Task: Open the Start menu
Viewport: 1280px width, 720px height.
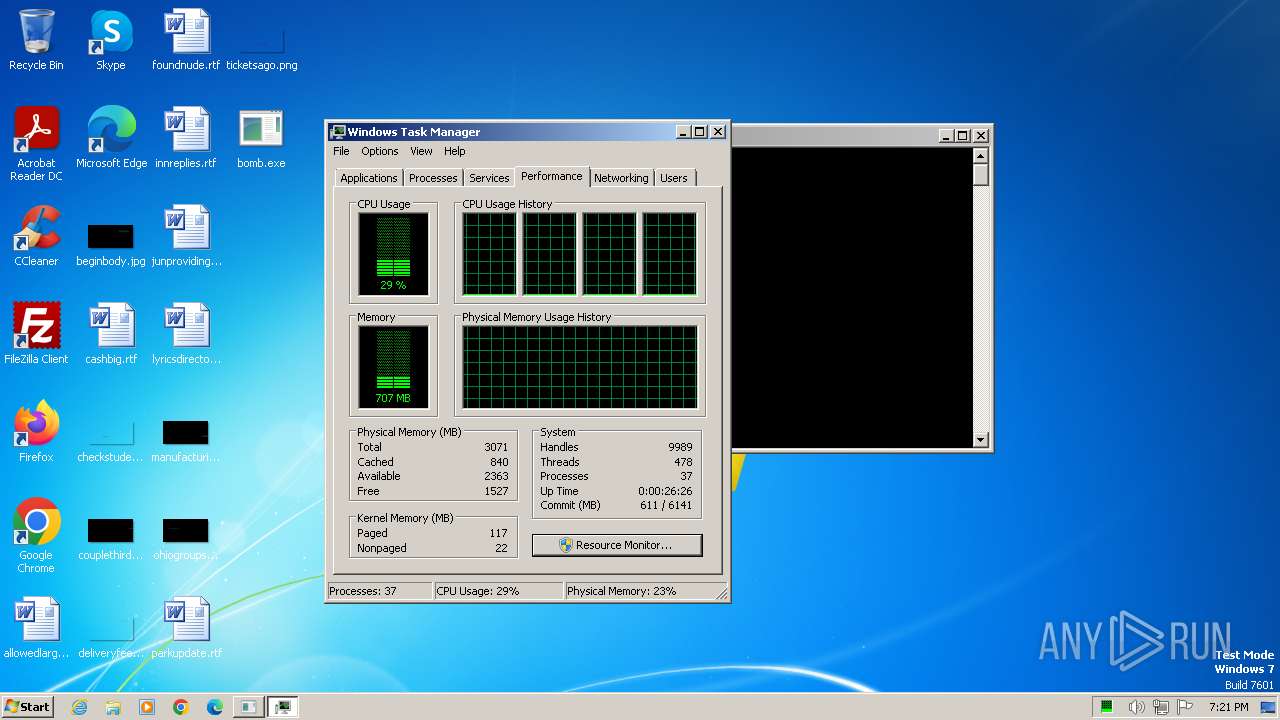Action: point(28,707)
